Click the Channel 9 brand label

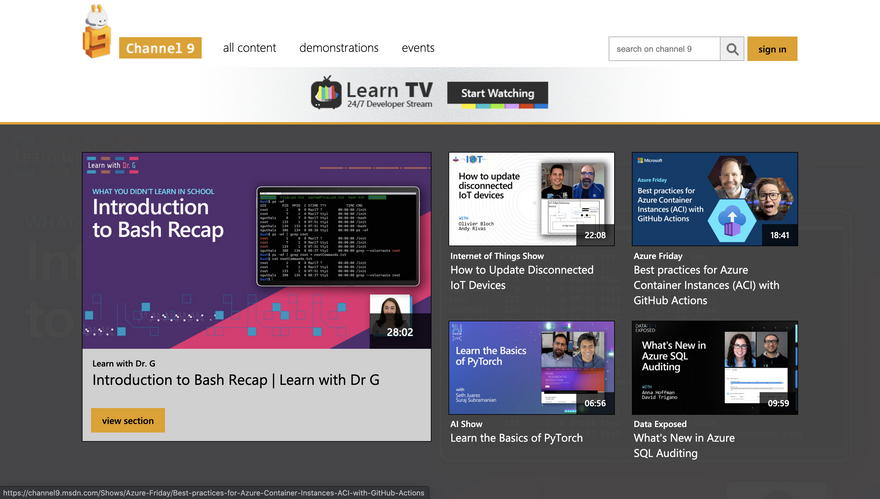(160, 48)
